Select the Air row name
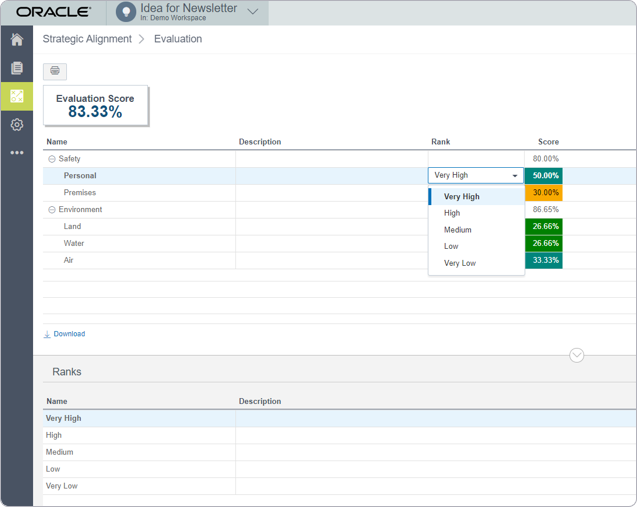This screenshot has height=507, width=637. coord(68,260)
